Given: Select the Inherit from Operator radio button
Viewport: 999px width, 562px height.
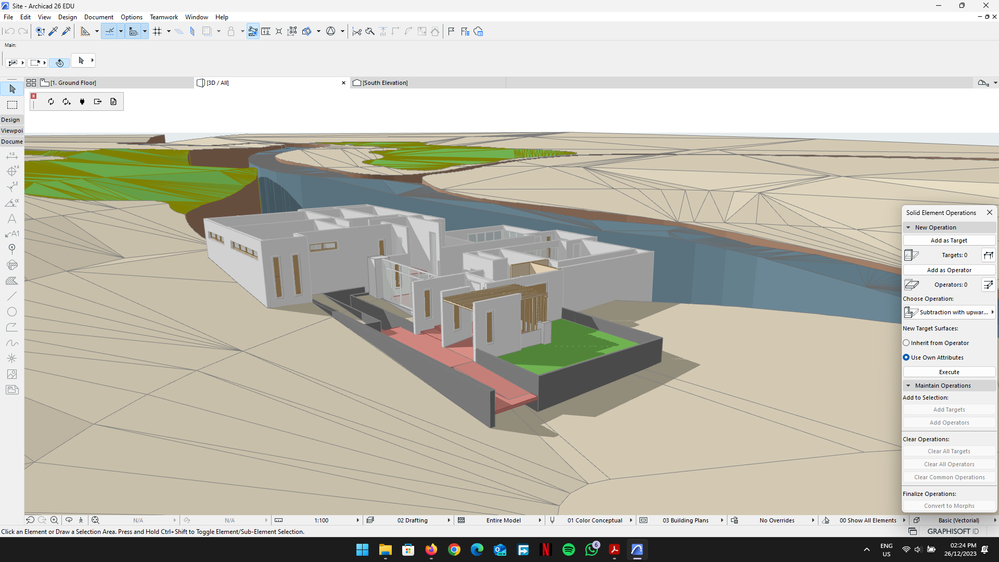Looking at the screenshot, I should [907, 343].
